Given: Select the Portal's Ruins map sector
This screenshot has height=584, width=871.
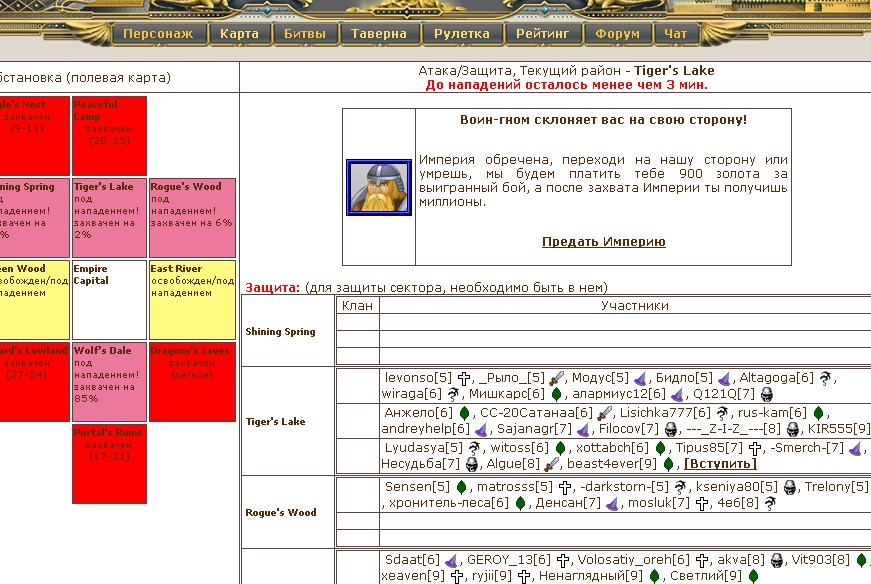Looking at the screenshot, I should [109, 464].
